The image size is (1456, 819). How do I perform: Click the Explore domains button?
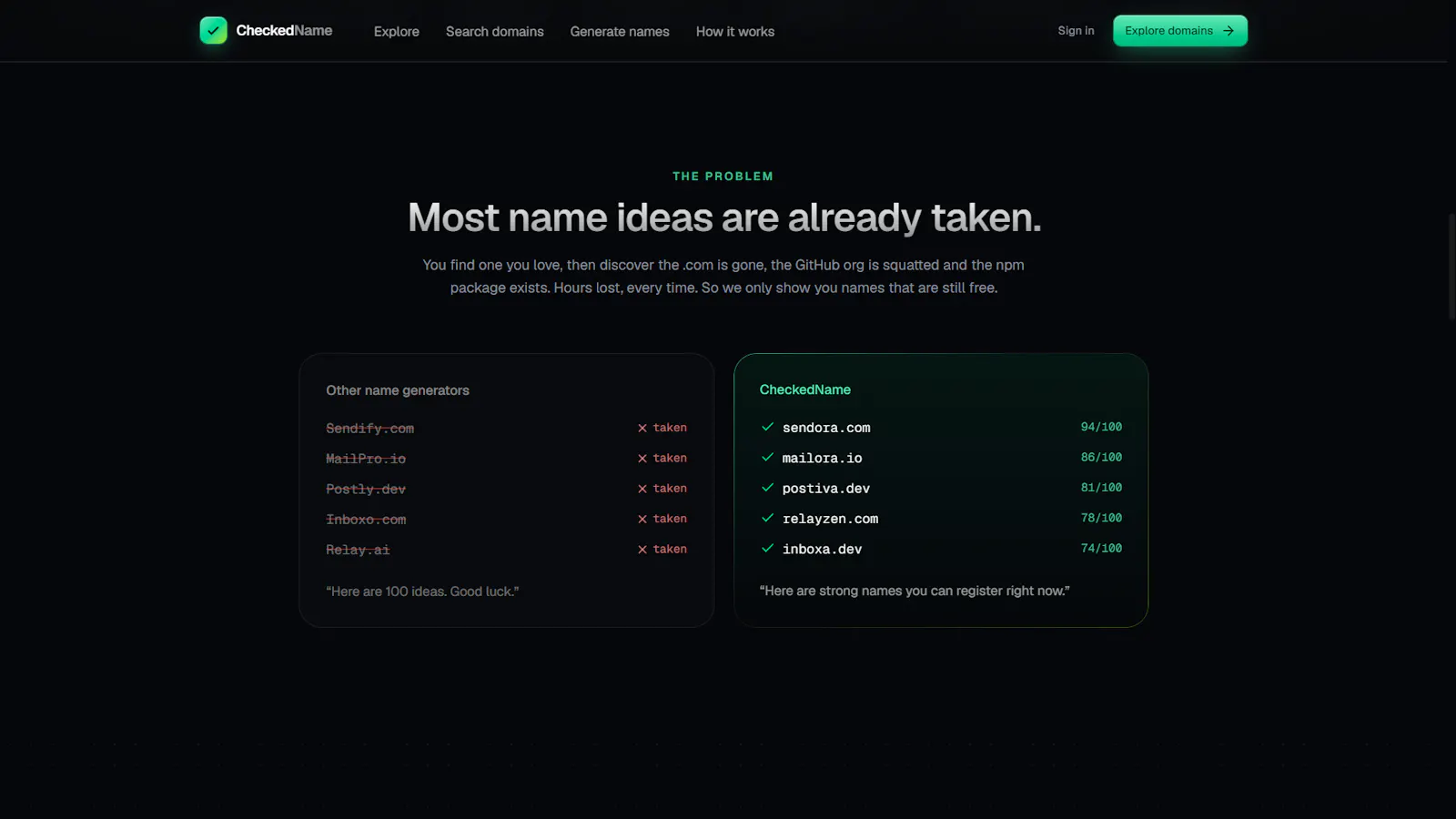click(x=1180, y=31)
